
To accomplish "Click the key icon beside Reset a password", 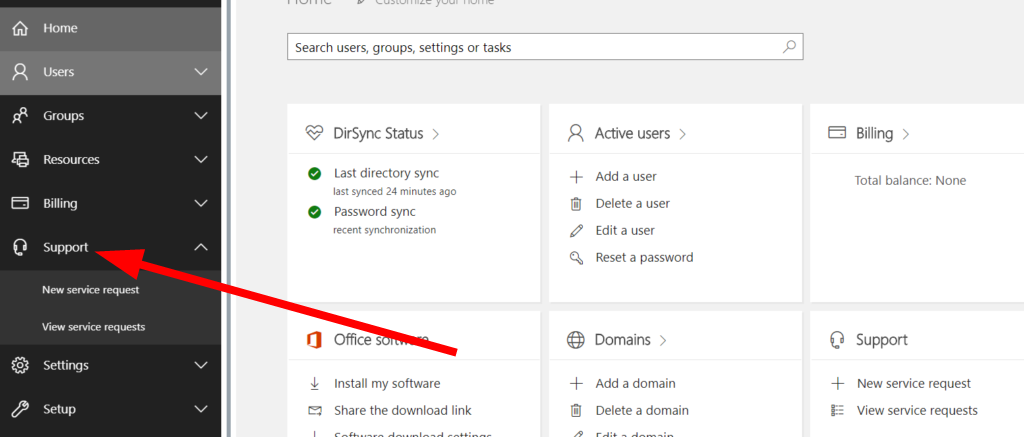I will (576, 257).
